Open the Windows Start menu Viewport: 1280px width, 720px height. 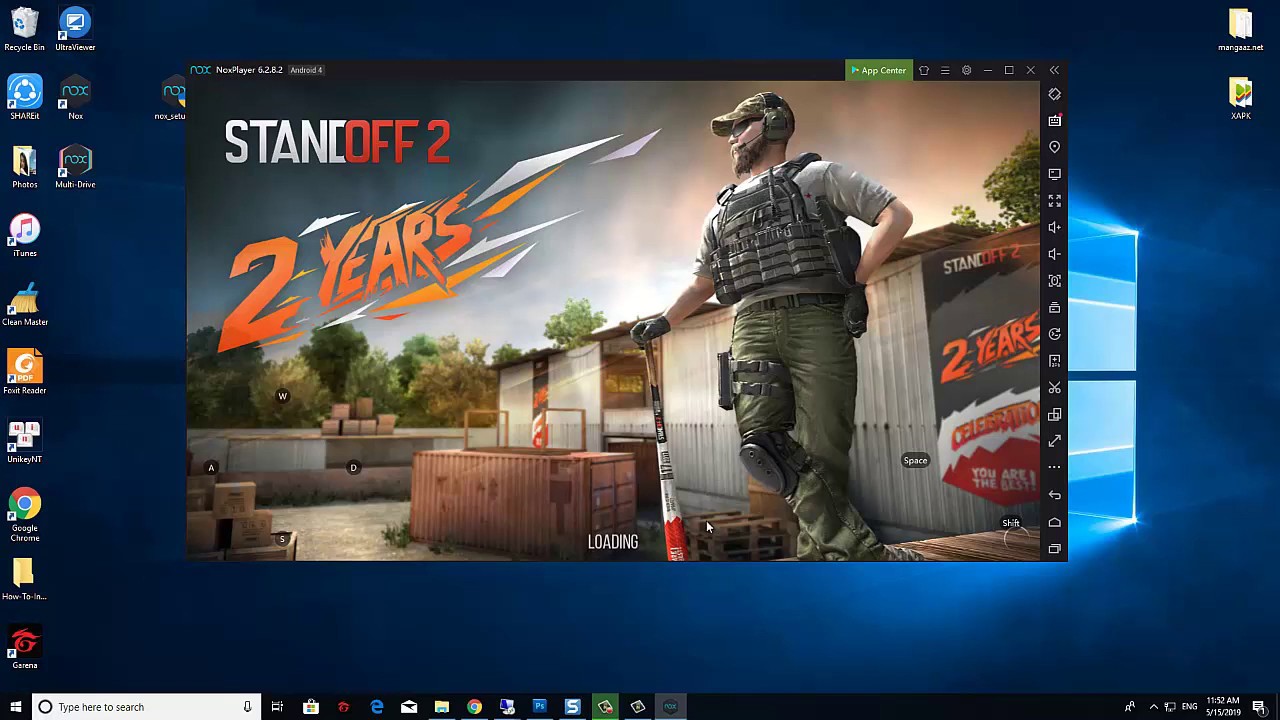(x=15, y=707)
